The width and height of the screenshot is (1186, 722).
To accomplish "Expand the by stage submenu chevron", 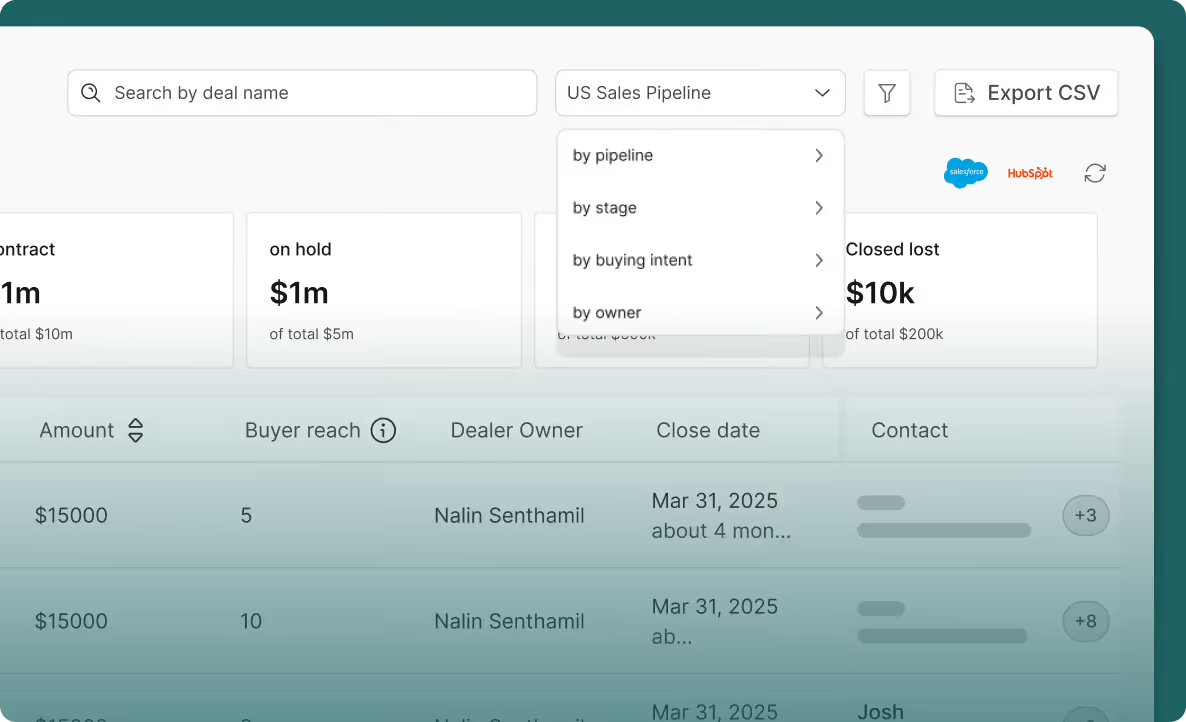I will coord(818,208).
